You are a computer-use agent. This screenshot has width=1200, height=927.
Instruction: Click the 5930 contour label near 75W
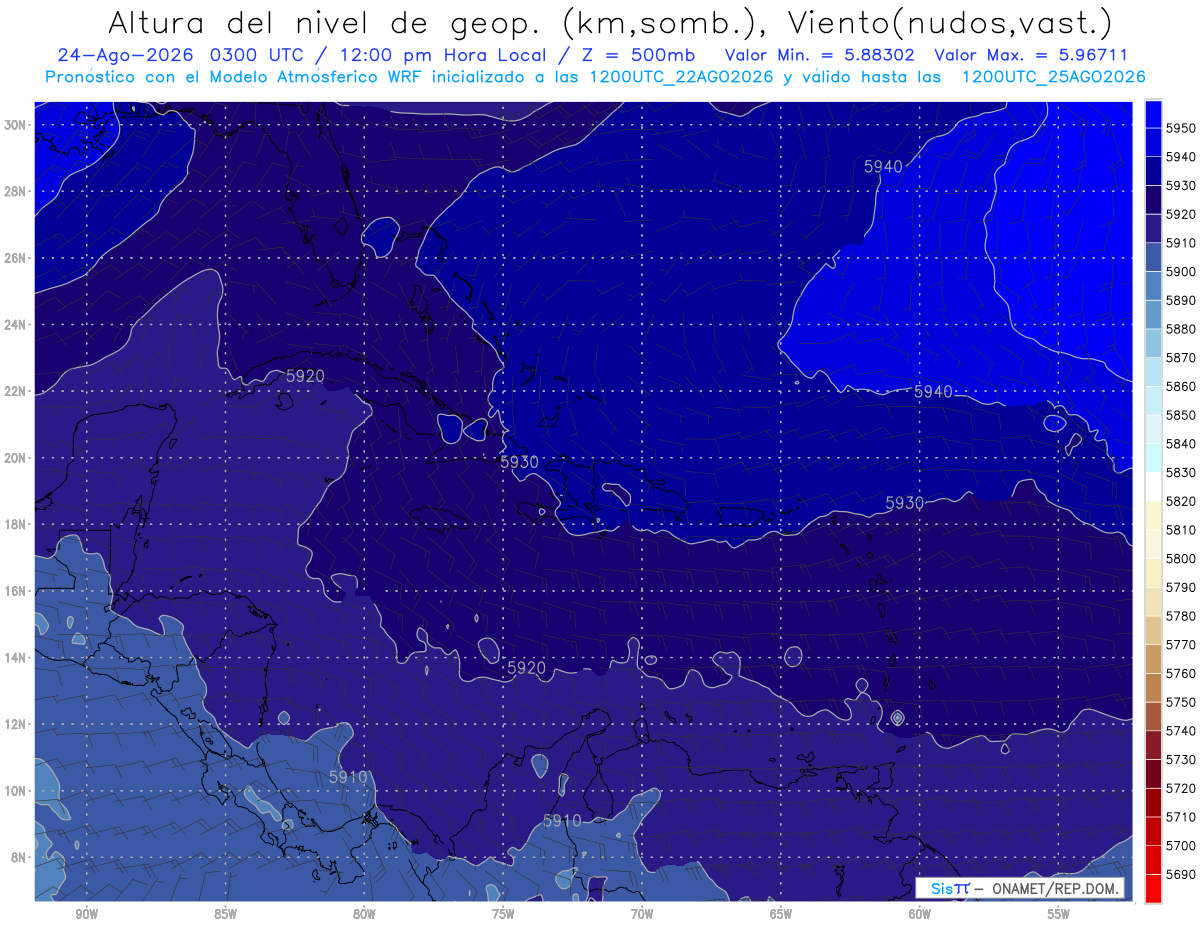(519, 462)
